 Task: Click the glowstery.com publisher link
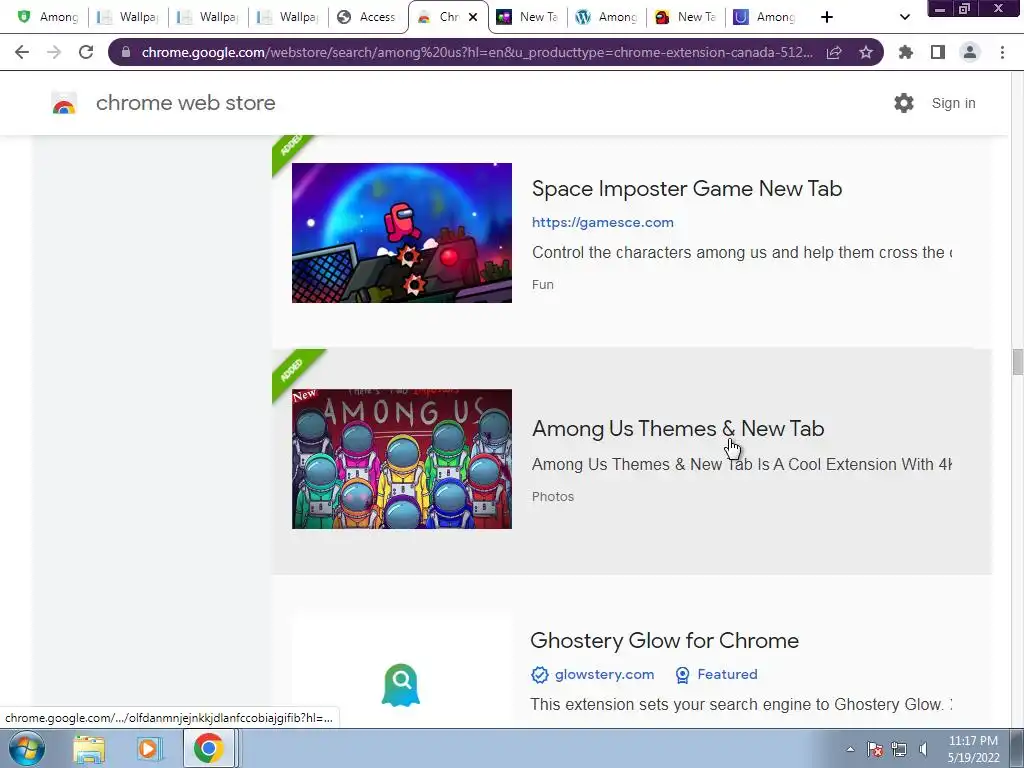pyautogui.click(x=604, y=675)
